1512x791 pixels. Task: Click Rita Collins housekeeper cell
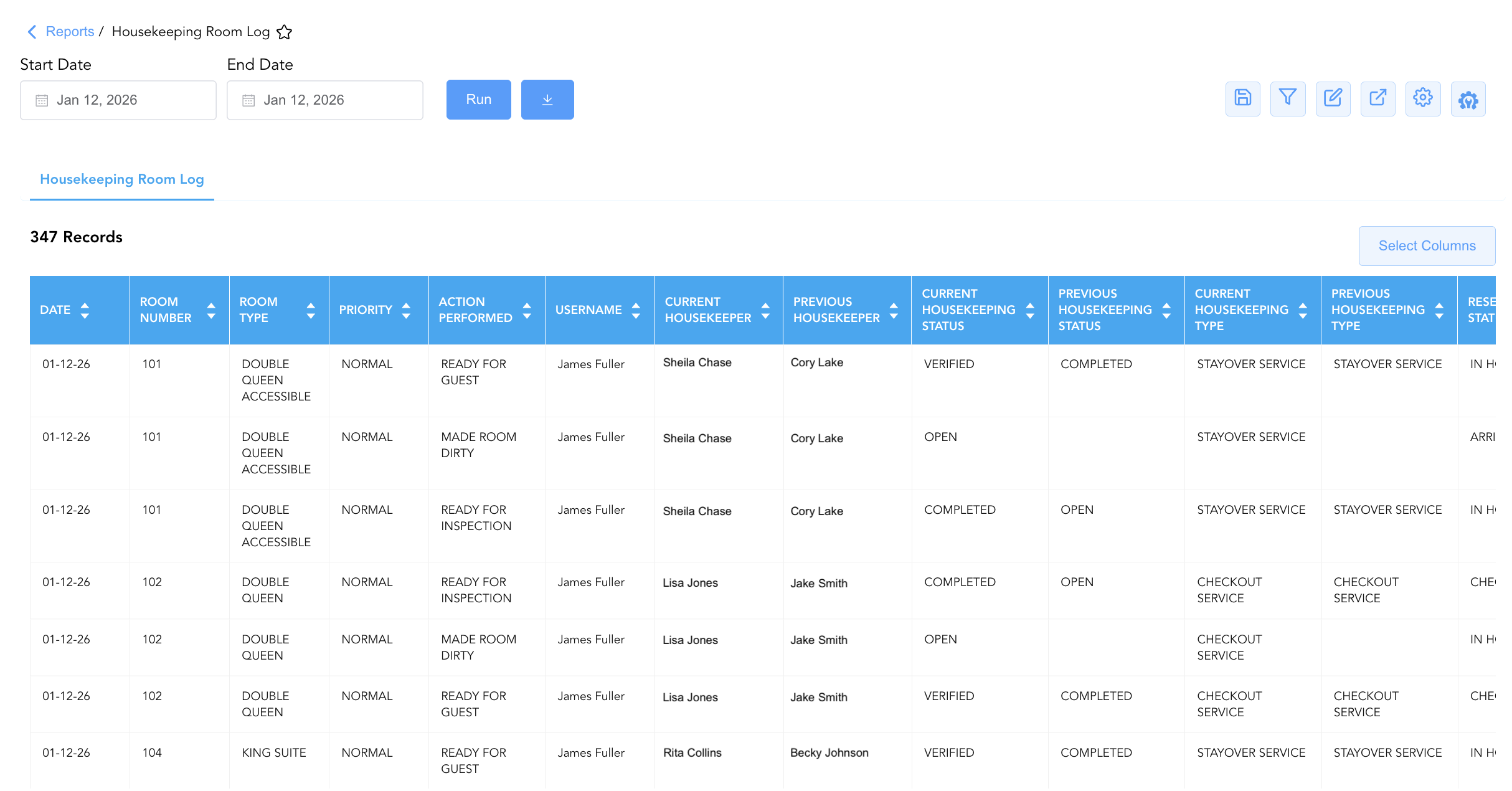point(692,753)
